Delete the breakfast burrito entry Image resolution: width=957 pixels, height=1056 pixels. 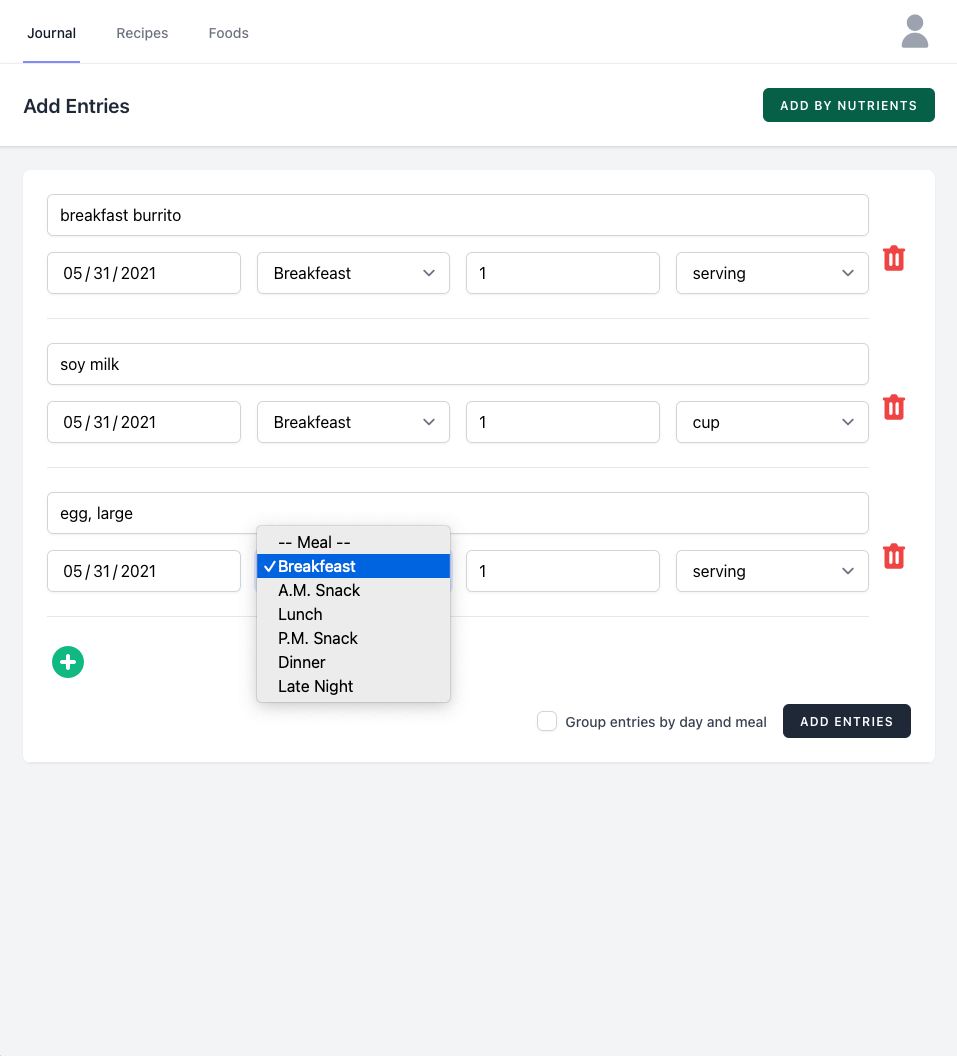(894, 259)
